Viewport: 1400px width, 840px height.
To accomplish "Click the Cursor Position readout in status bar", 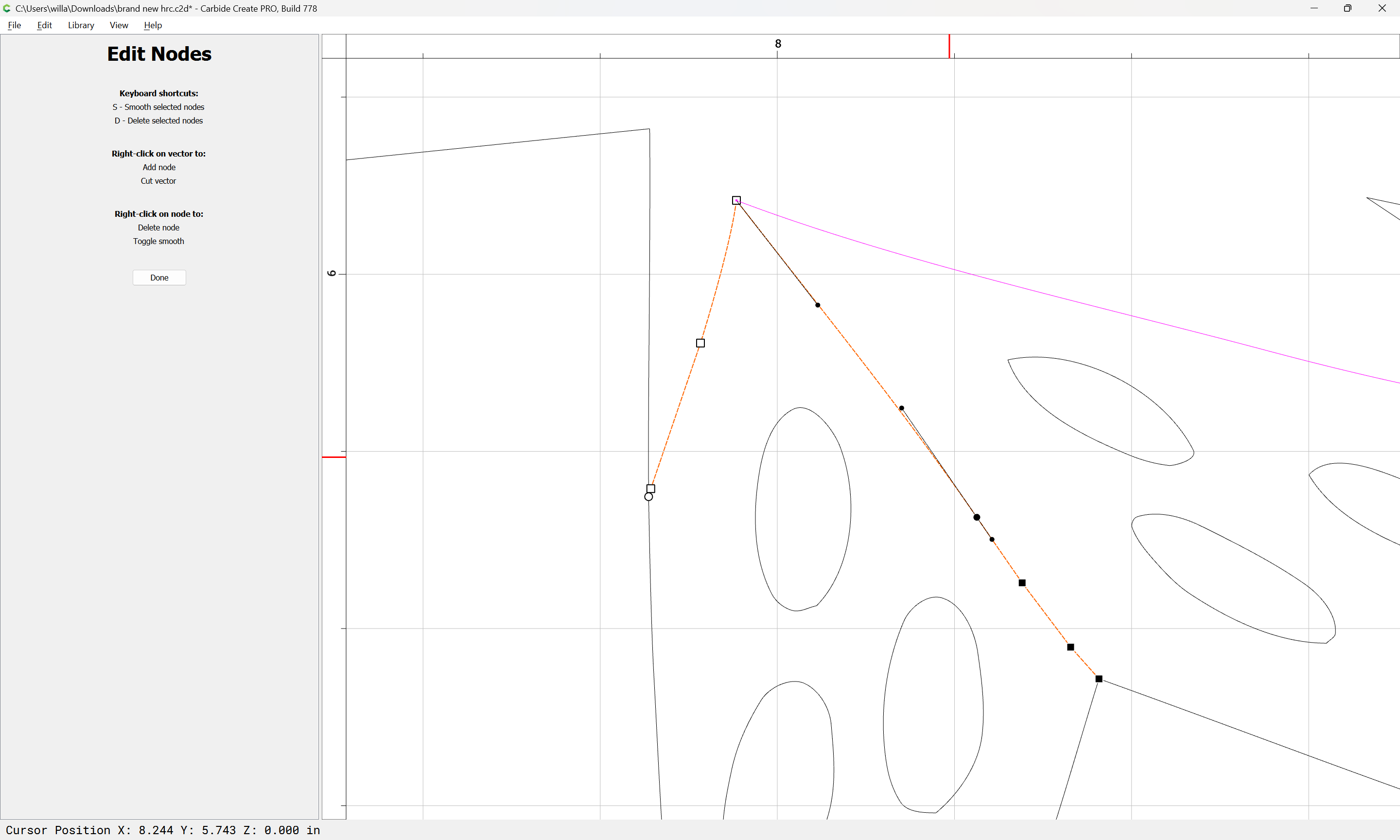I will tap(163, 830).
